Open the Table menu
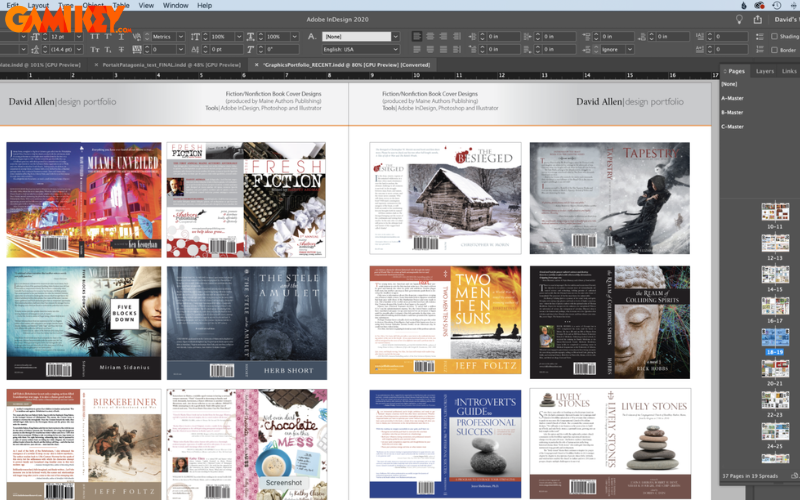The height and width of the screenshot is (500, 800). click(121, 5)
